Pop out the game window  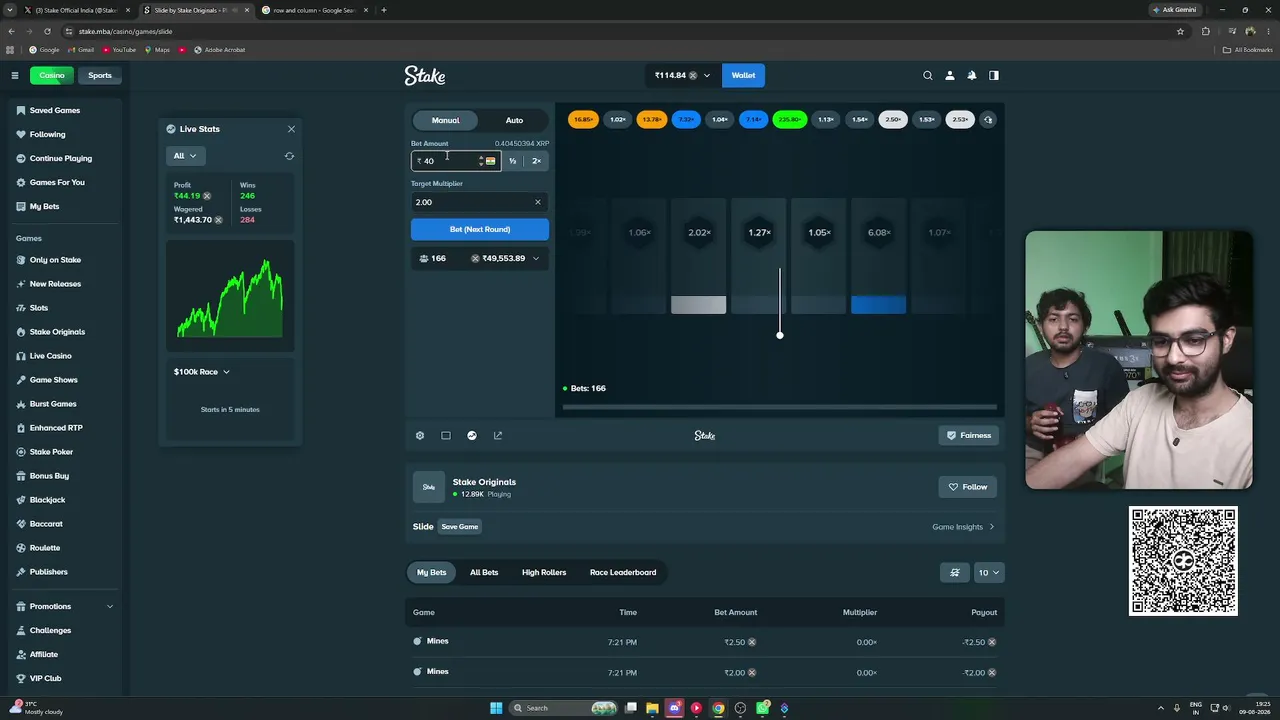(x=498, y=436)
